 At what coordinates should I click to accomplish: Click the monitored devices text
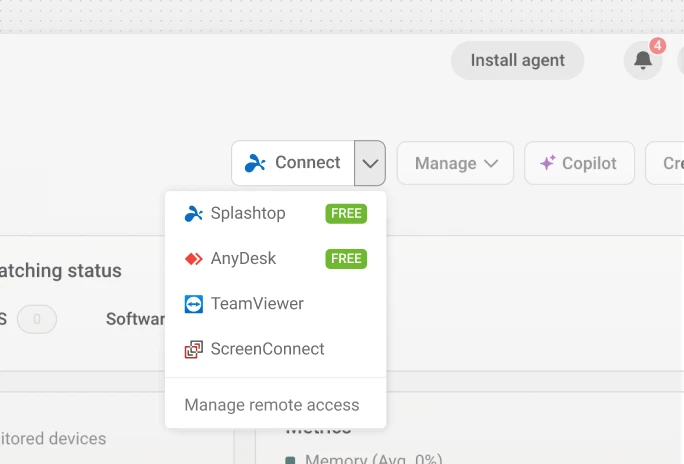coord(53,439)
